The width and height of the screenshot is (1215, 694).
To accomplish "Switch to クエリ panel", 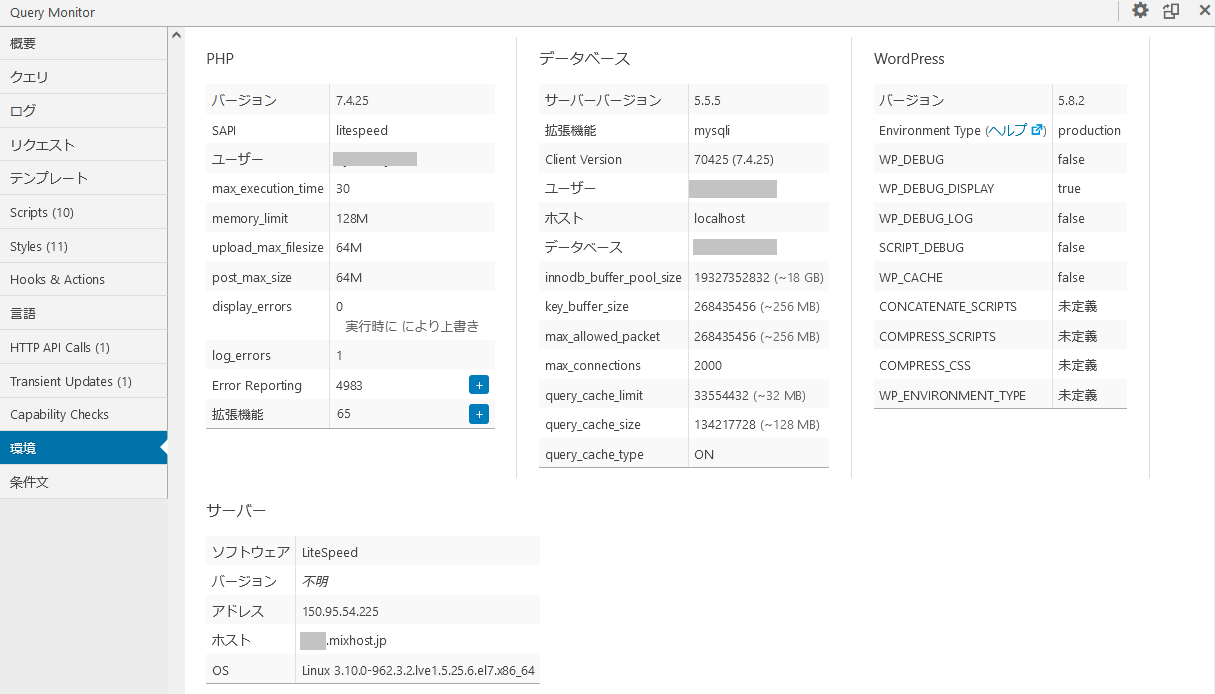I will point(83,77).
